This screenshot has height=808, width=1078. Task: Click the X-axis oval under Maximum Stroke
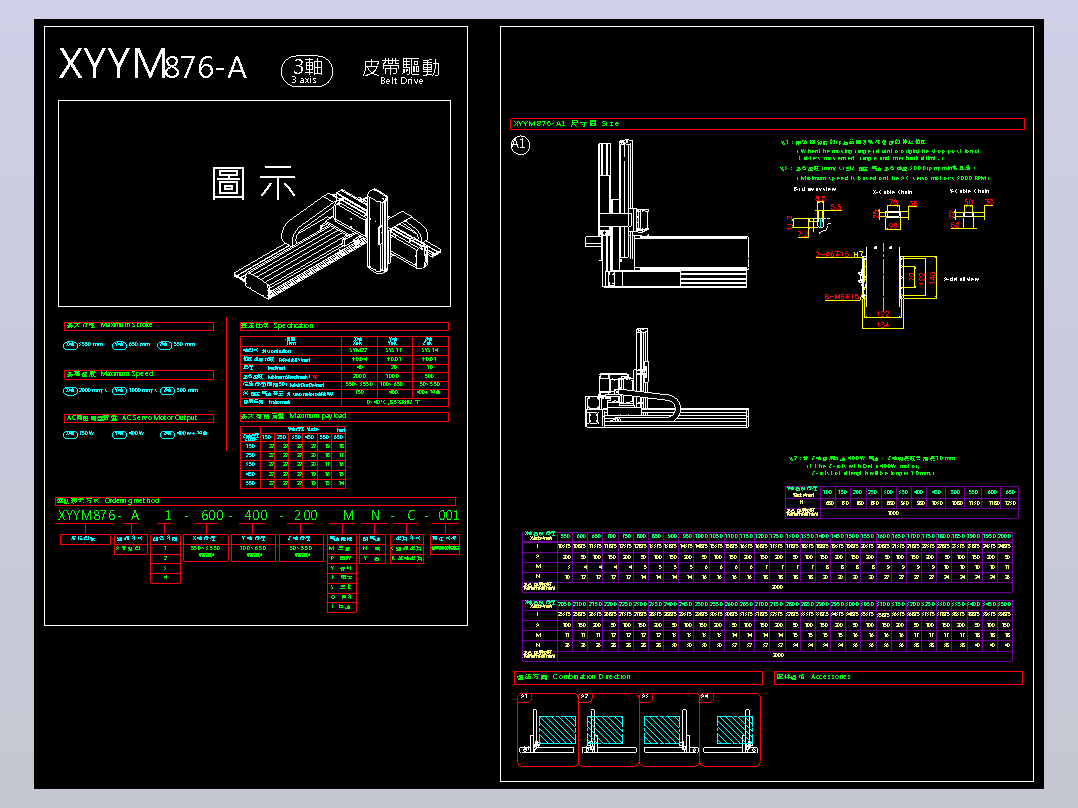point(70,345)
